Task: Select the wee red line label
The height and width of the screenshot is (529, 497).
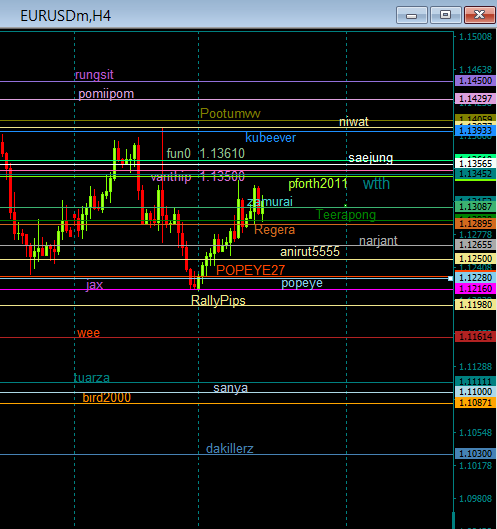Action: (x=88, y=333)
